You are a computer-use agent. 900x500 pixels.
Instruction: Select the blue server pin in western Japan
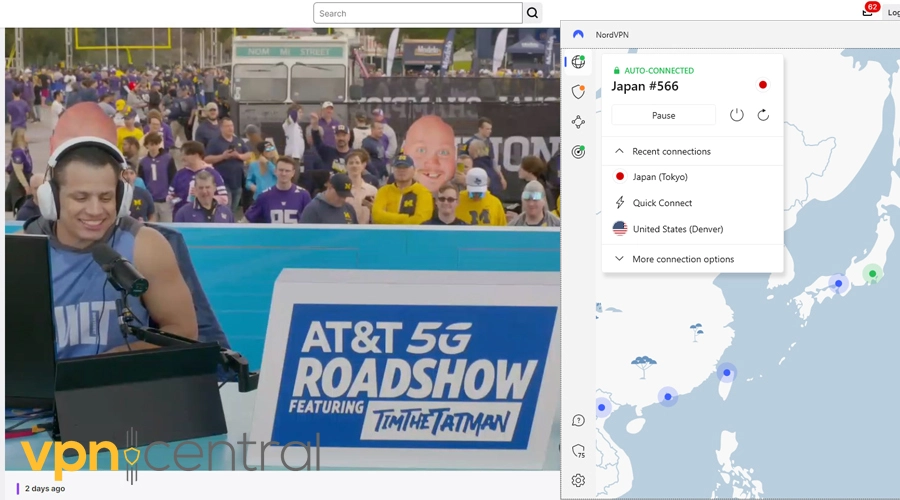(x=839, y=284)
